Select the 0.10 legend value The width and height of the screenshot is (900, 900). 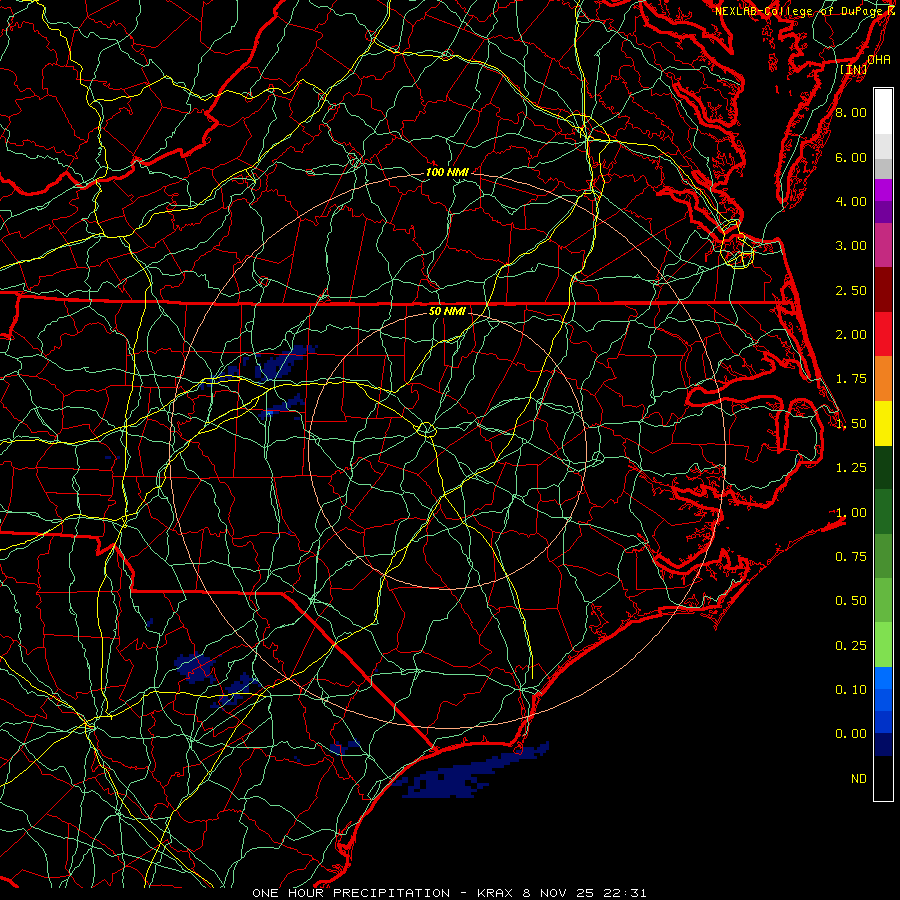[851, 690]
